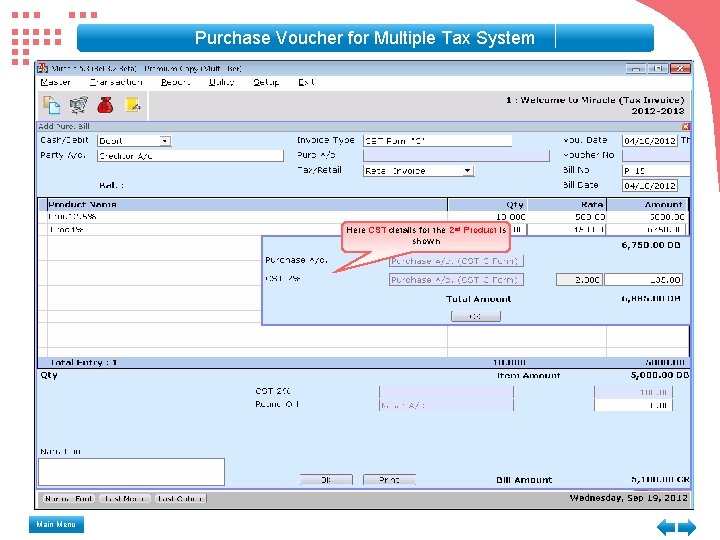Click the CST amount 135.00 field

click(x=643, y=280)
